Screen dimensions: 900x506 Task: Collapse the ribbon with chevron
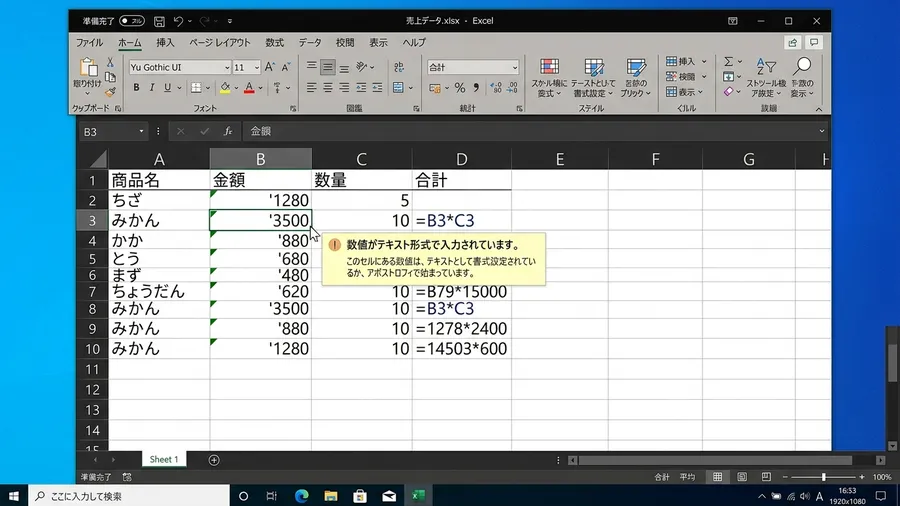(818, 109)
